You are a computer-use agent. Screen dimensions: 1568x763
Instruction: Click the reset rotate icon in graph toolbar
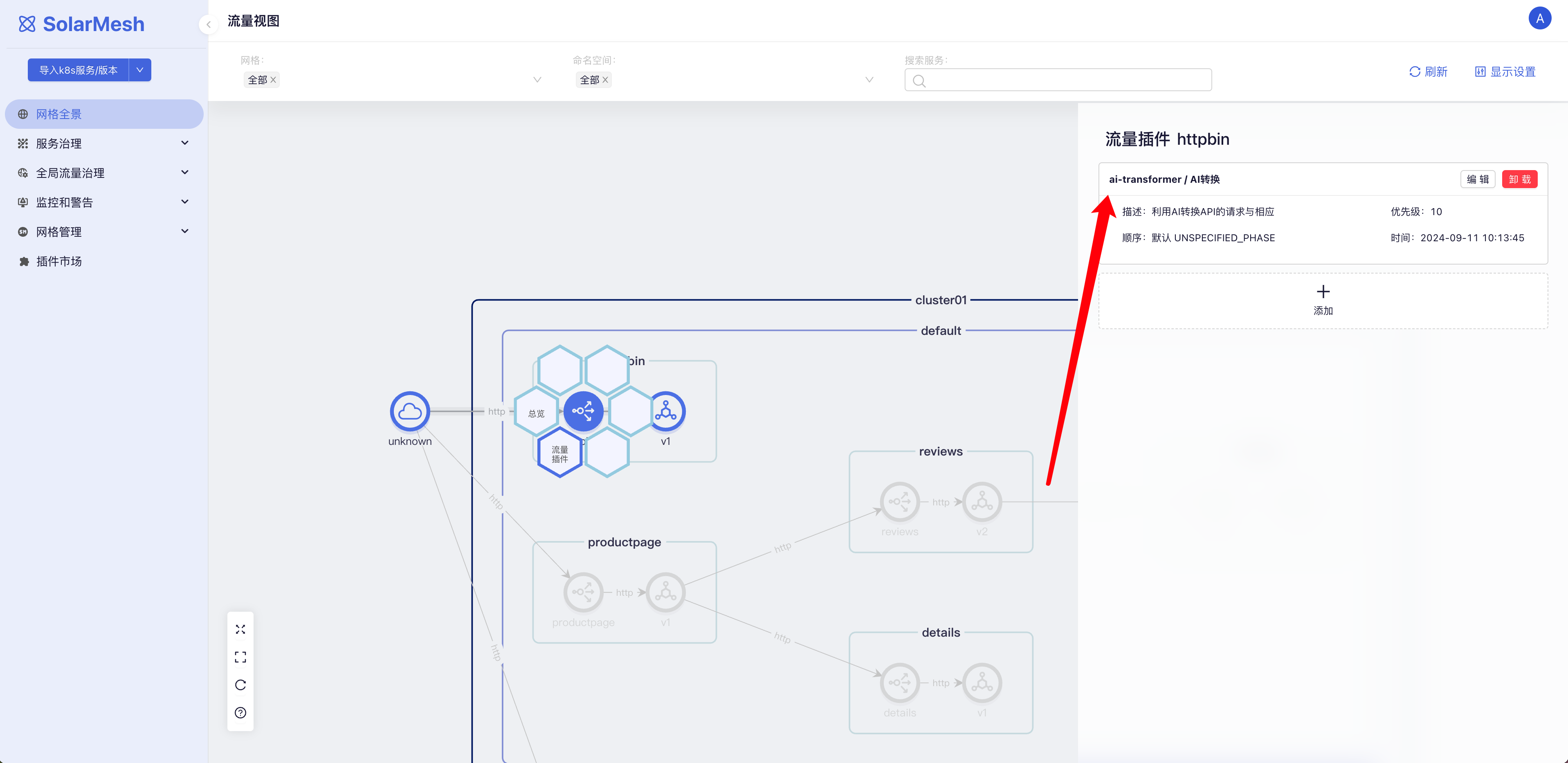[x=240, y=685]
